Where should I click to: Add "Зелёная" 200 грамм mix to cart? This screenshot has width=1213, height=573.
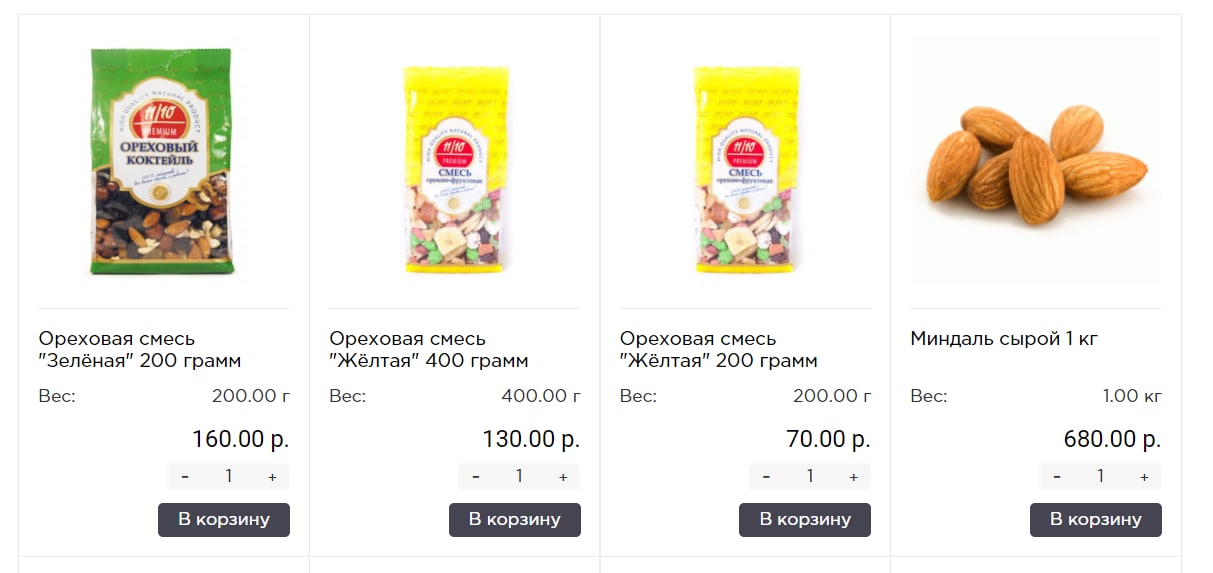coord(224,520)
